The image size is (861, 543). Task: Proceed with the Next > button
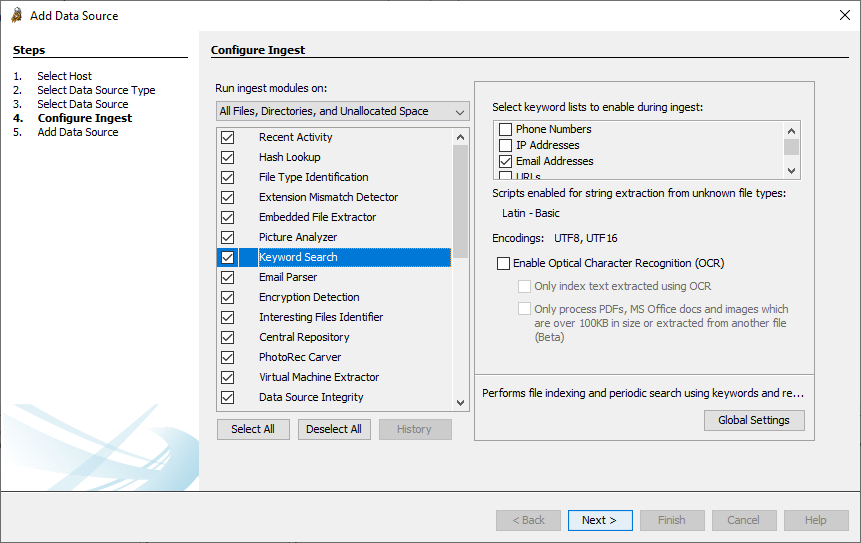coord(600,520)
